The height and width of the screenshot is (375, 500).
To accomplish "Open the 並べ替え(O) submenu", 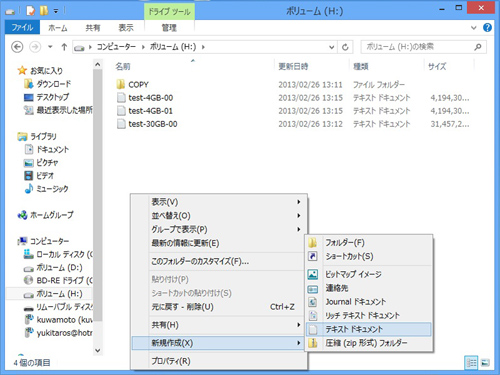I will 219,216.
